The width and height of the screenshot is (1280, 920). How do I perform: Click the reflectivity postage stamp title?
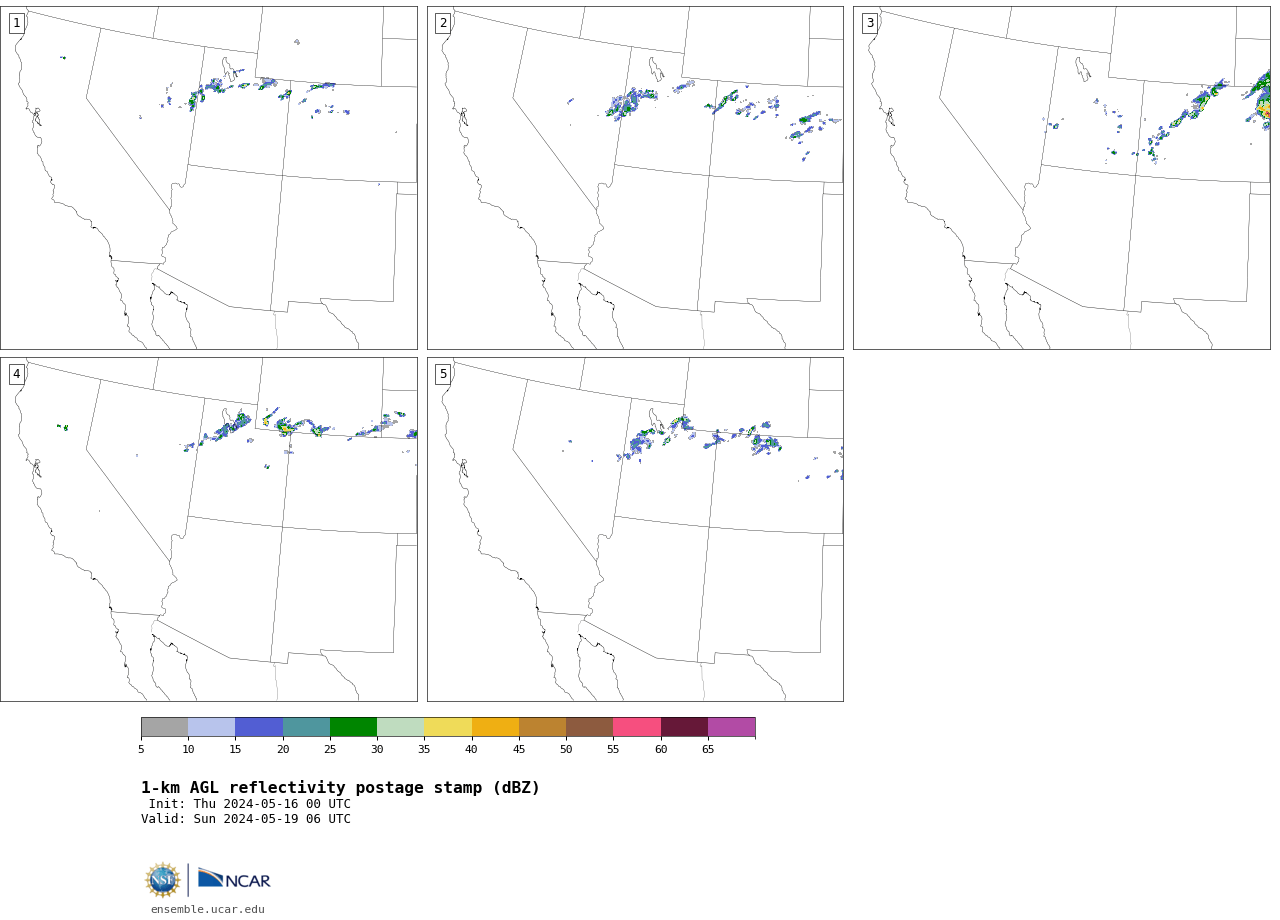point(340,788)
